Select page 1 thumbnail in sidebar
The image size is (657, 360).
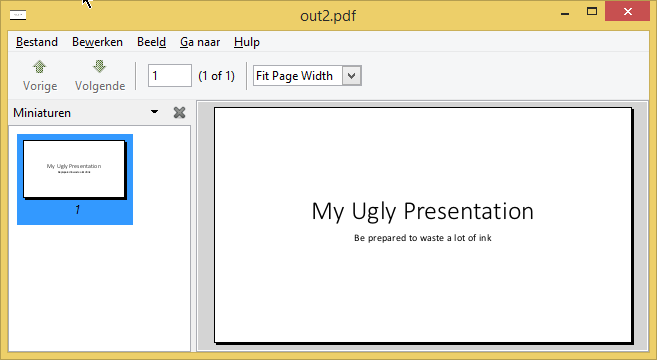tap(75, 179)
